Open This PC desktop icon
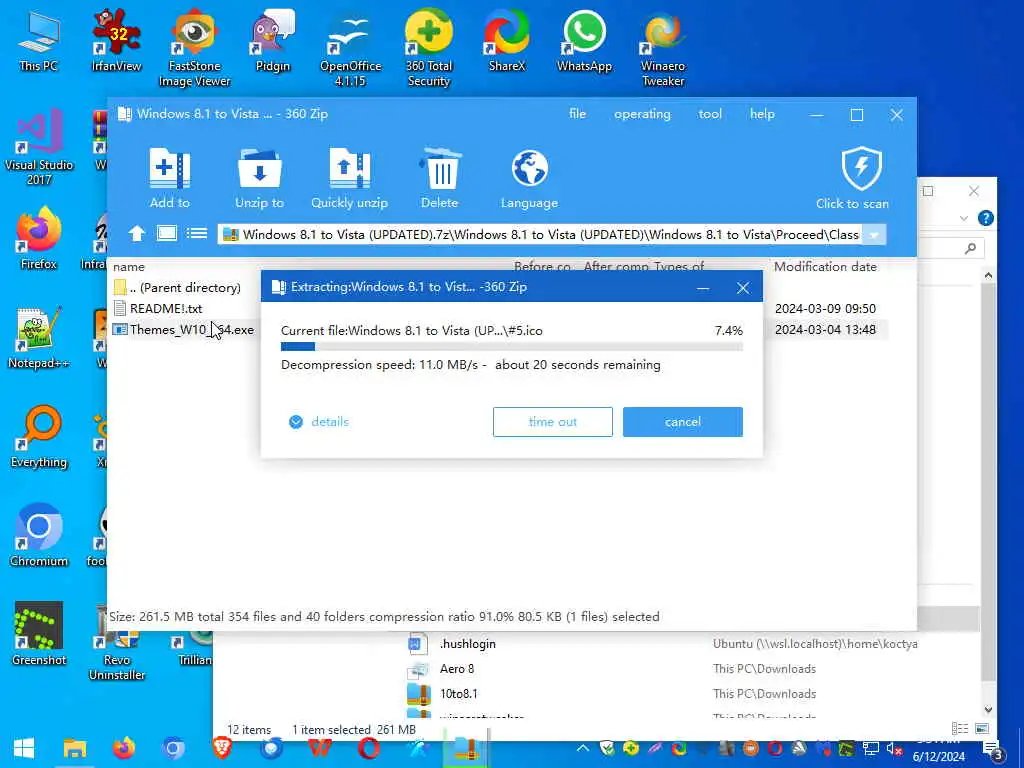This screenshot has height=768, width=1024. coord(39,41)
